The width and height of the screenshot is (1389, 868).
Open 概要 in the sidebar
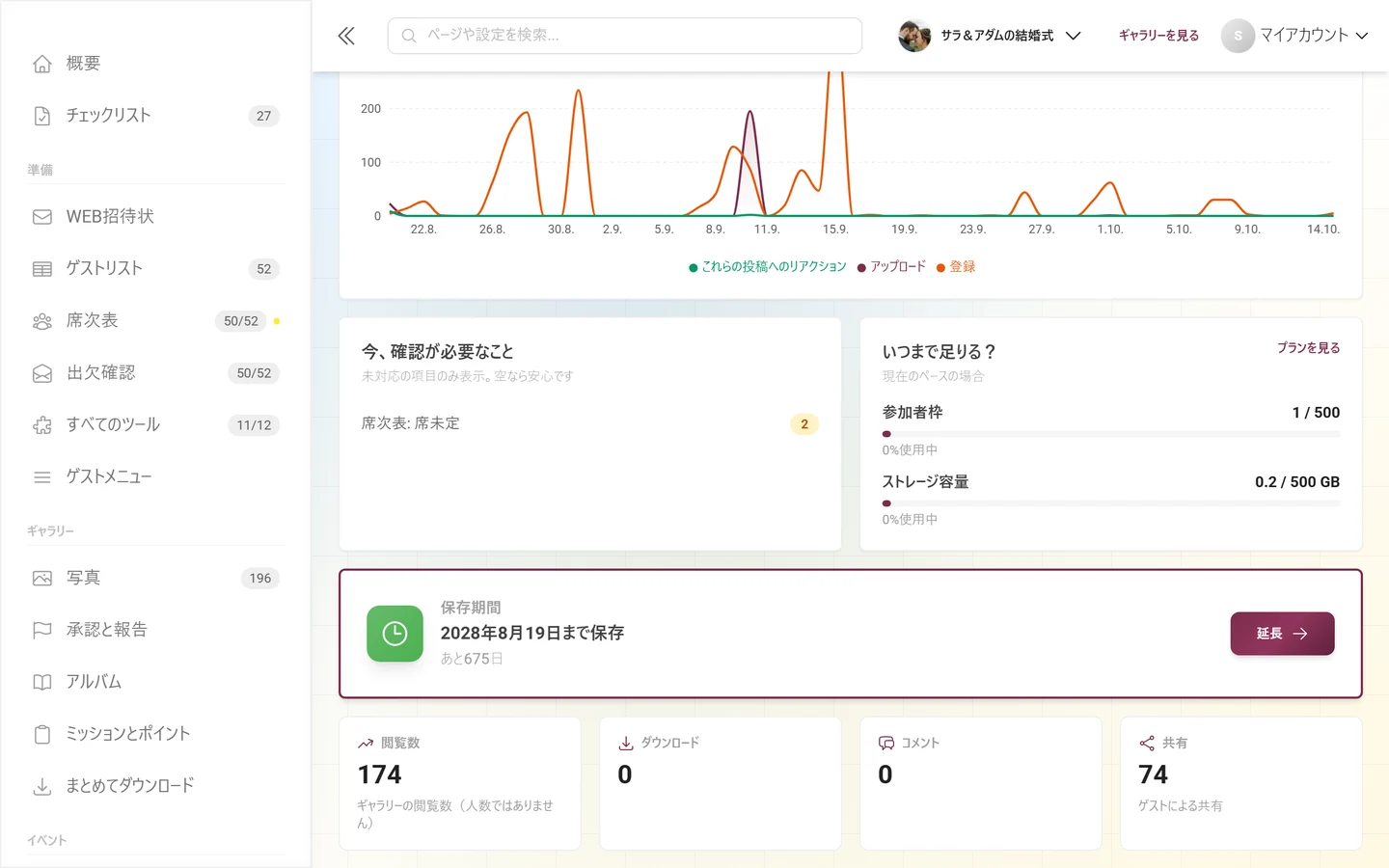(x=155, y=64)
